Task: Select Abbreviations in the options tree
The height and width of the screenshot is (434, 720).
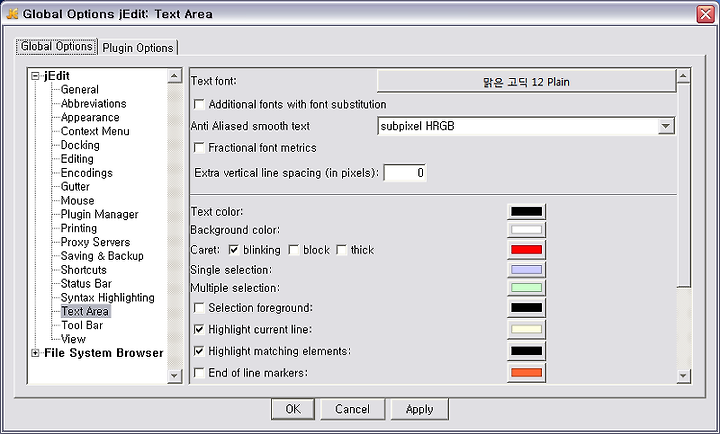Action: click(93, 103)
